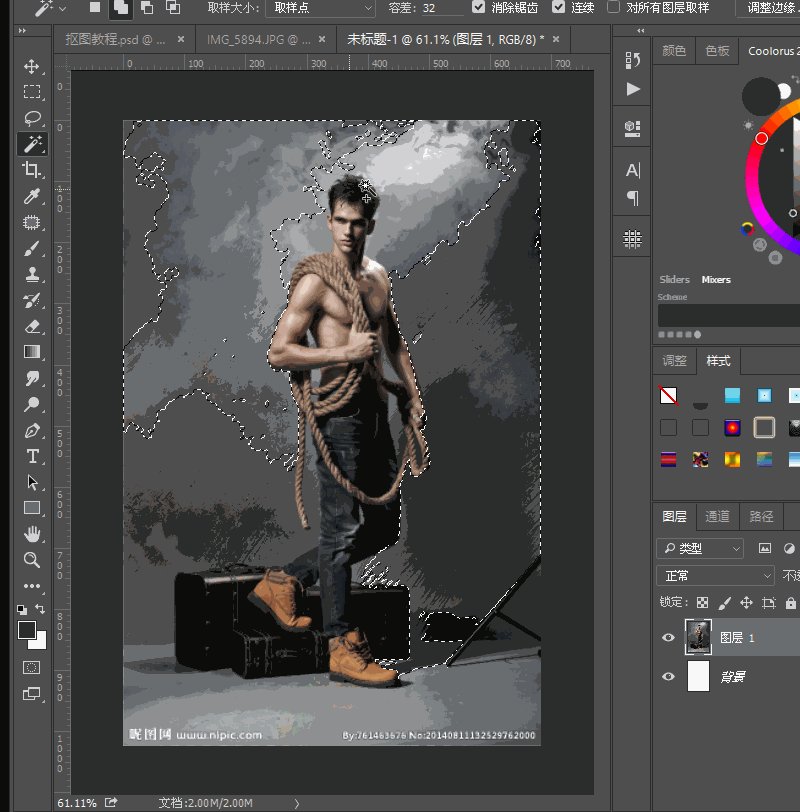The height and width of the screenshot is (812, 800).
Task: Select the History Brush tool
Action: coord(32,300)
